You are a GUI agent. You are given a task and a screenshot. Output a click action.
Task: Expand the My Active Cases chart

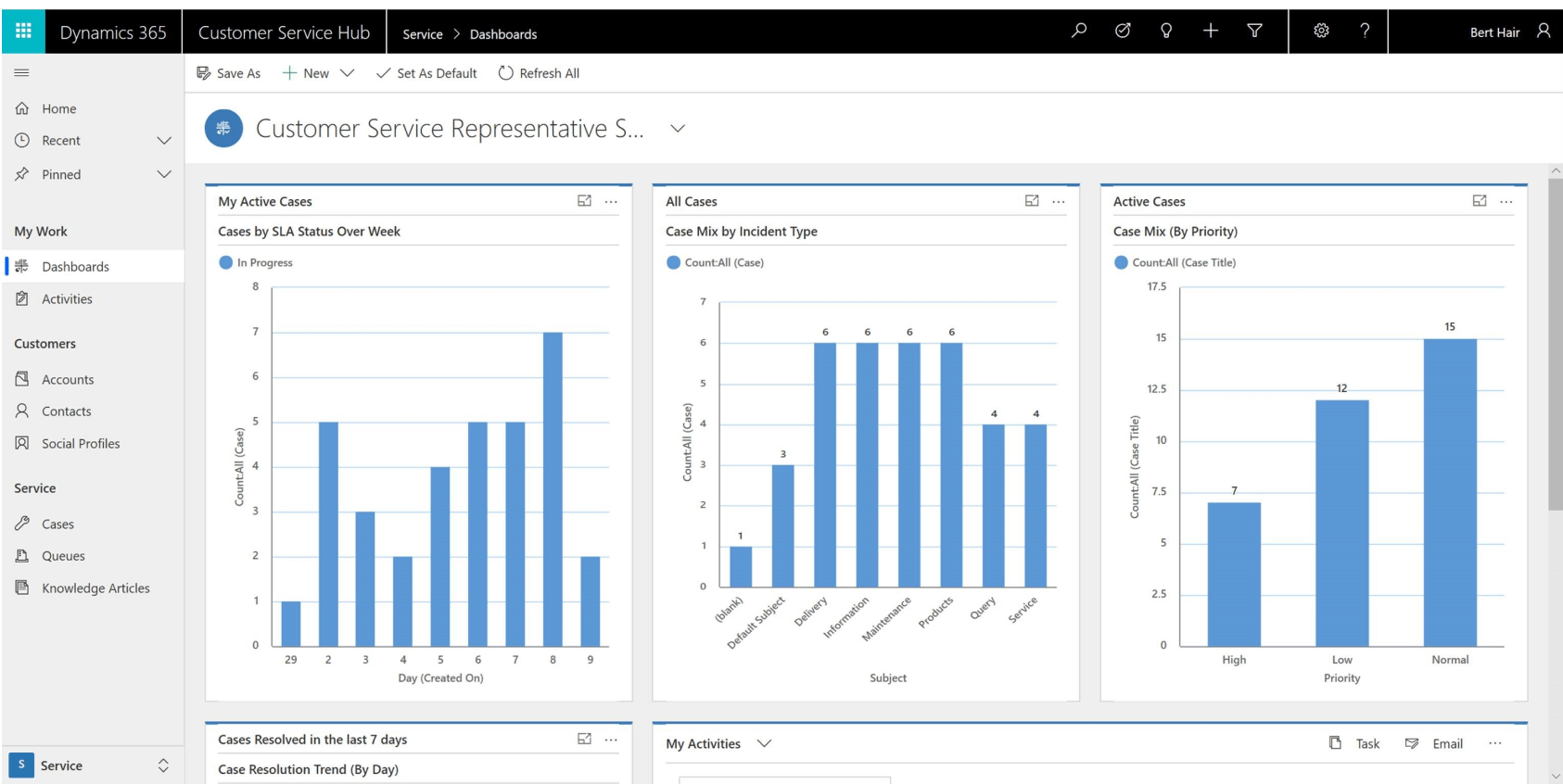[584, 200]
